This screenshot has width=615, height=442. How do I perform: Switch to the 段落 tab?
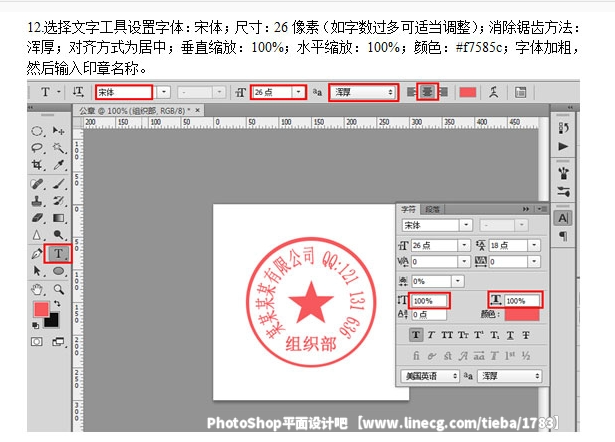[x=433, y=209]
